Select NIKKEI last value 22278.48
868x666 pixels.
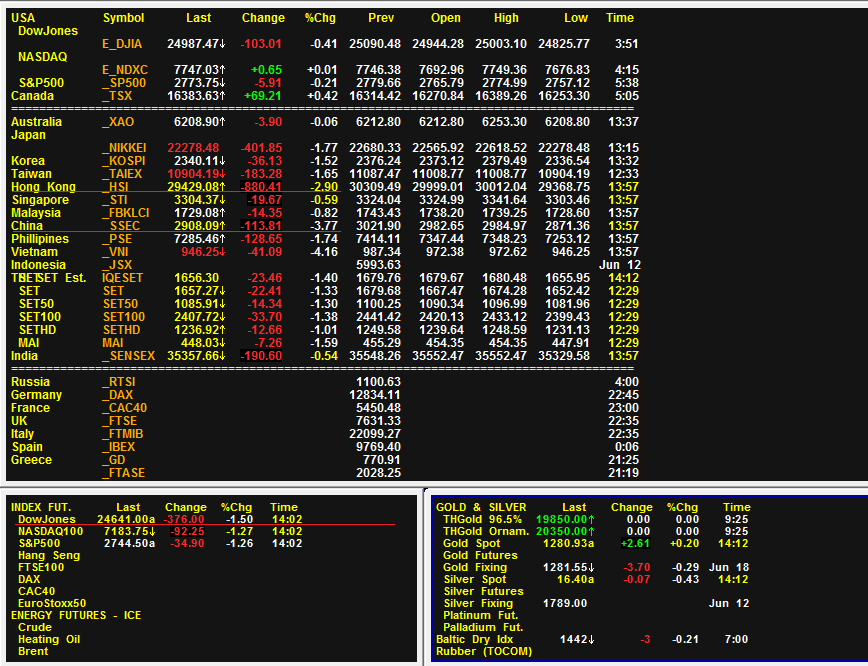pos(193,148)
